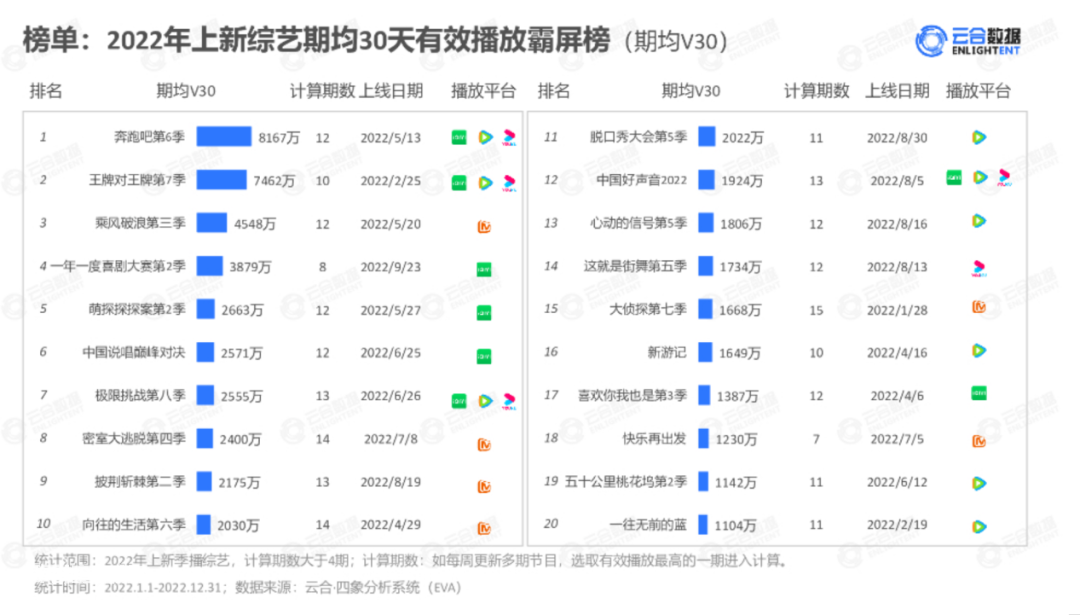The width and height of the screenshot is (1080, 615).
Task: Click the left 播放平台 column header
Action: coord(483,91)
